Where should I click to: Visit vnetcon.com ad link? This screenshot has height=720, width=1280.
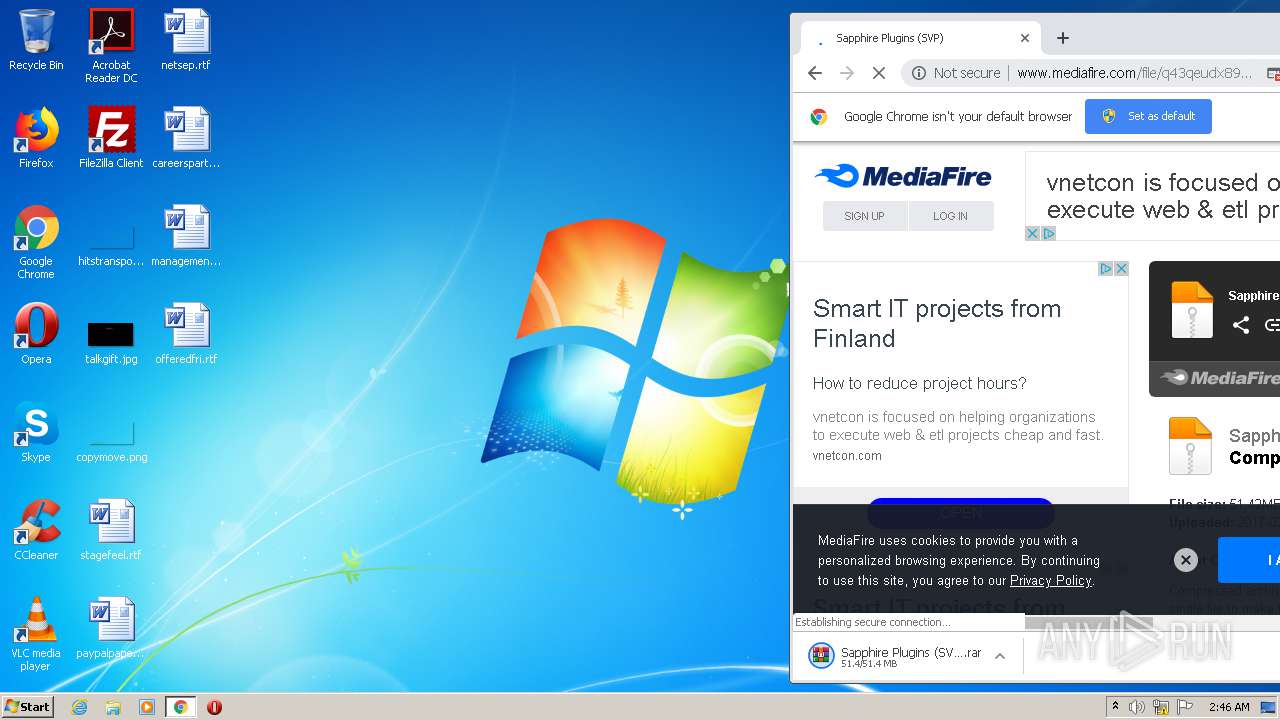click(847, 456)
